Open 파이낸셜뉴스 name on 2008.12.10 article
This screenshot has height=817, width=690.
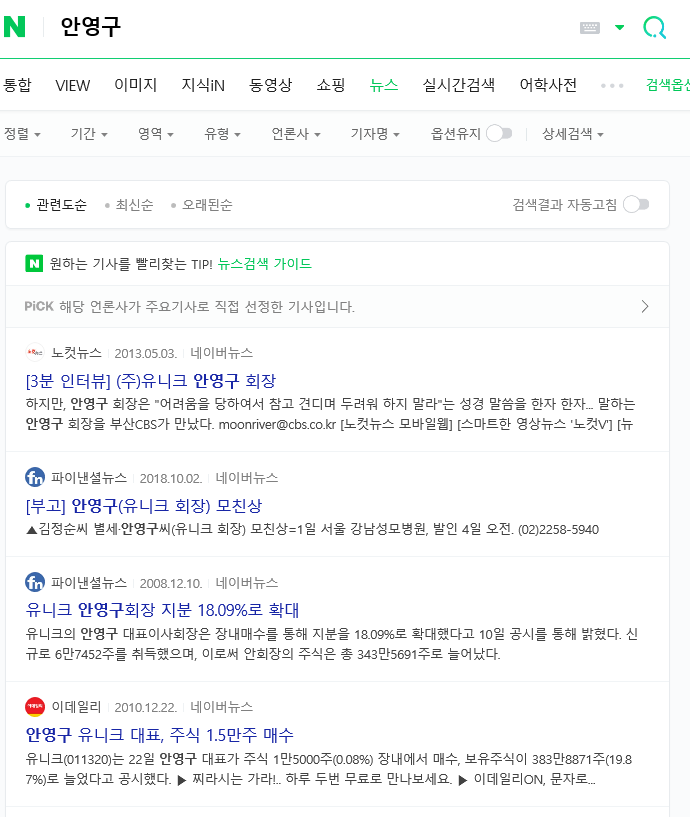(89, 583)
